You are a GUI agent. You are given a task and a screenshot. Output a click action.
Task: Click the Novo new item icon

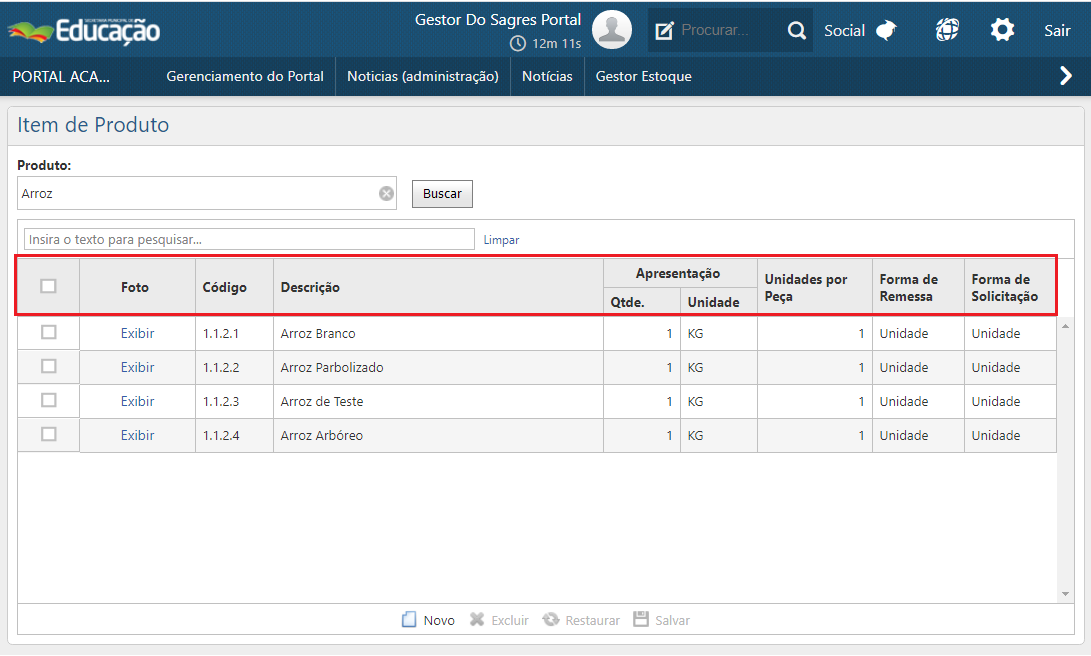pyautogui.click(x=409, y=620)
